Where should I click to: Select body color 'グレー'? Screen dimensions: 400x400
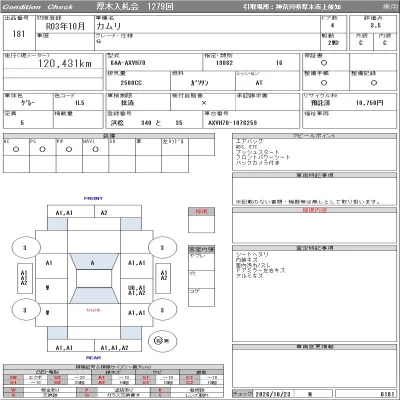[x=28, y=103]
